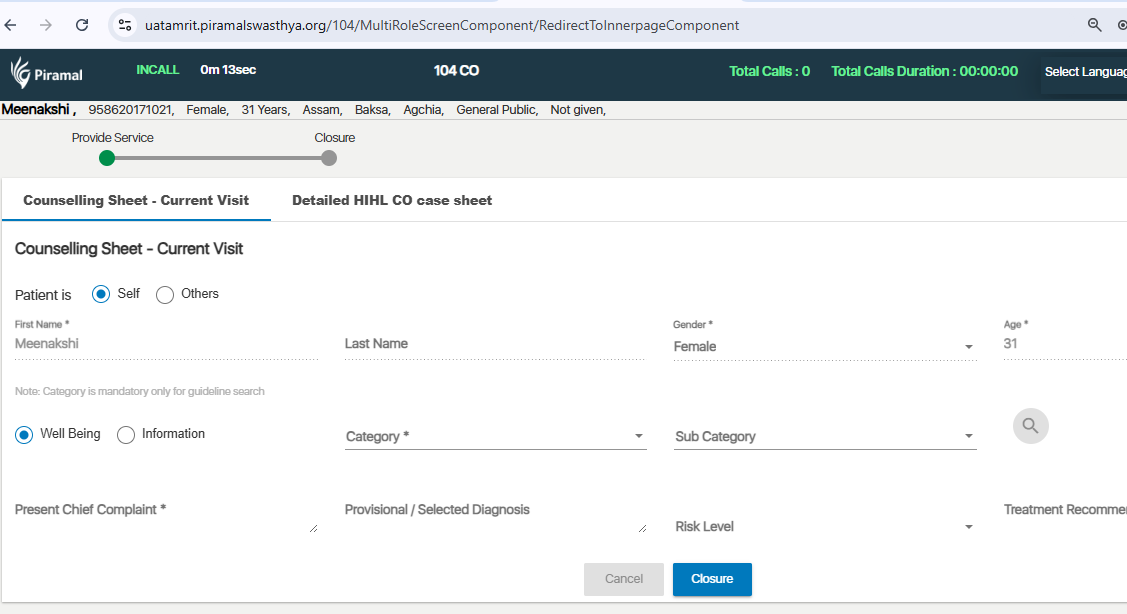Click the Piramal logo icon
The height and width of the screenshot is (614, 1127).
[x=21, y=73]
